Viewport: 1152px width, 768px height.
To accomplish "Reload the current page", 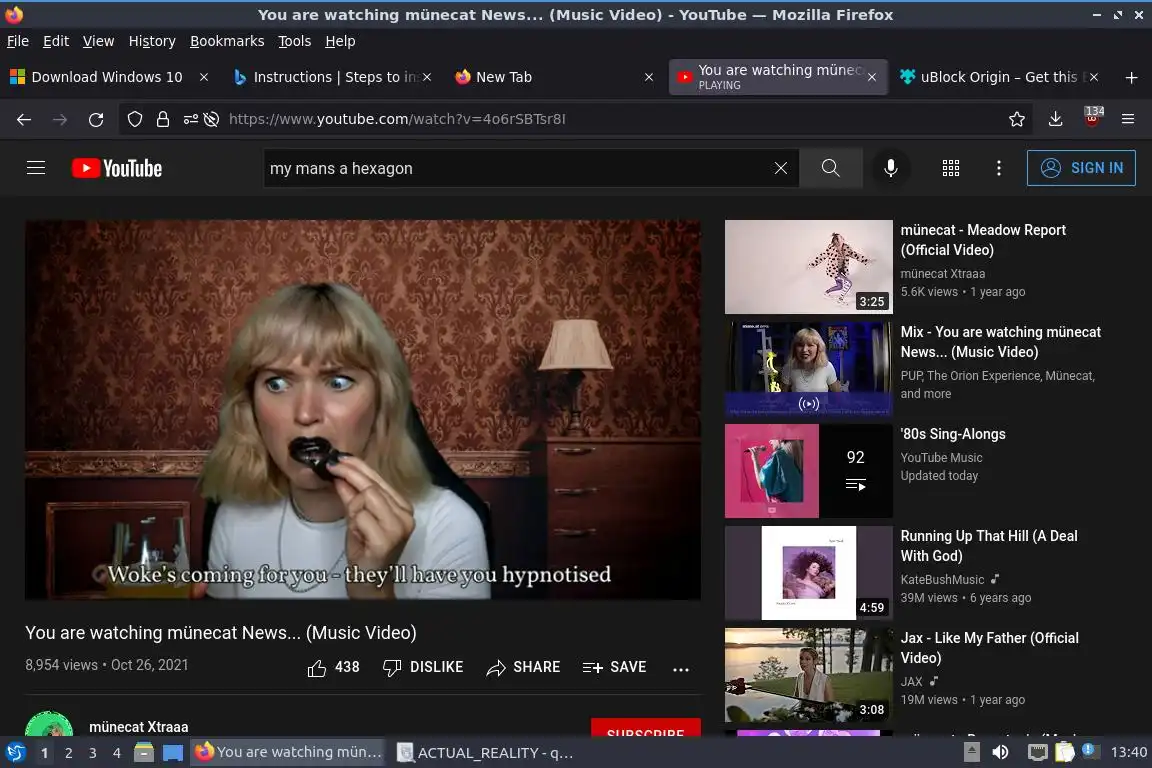I will click(x=96, y=119).
